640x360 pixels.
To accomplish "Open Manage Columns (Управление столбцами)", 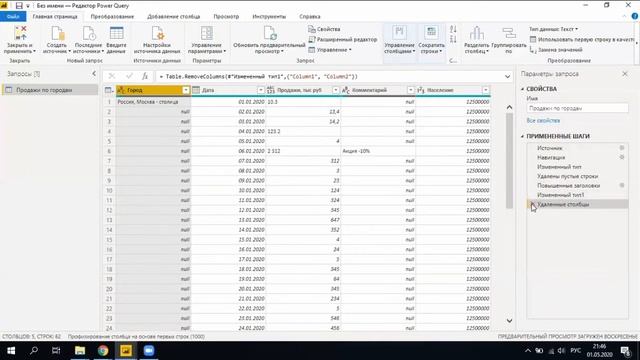I will [399, 39].
